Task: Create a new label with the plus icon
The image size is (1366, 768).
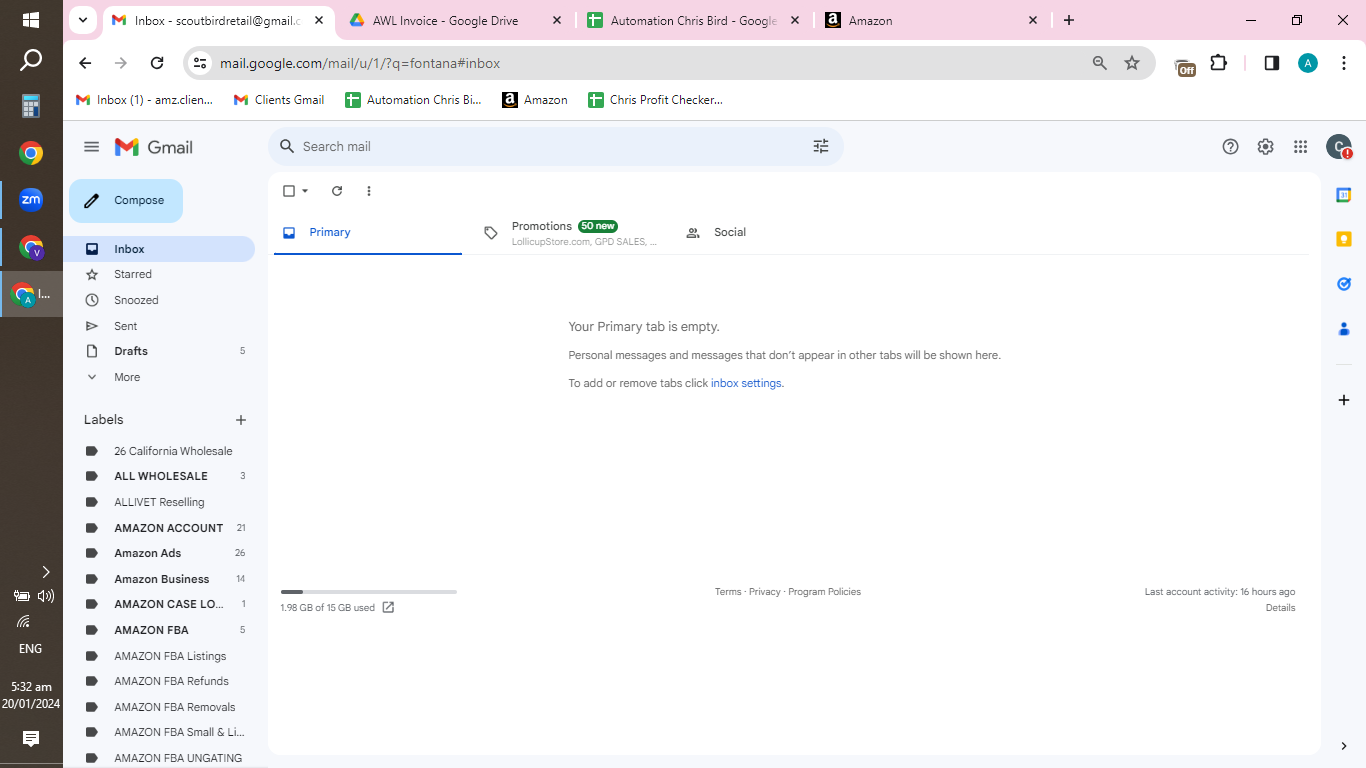Action: coord(240,420)
